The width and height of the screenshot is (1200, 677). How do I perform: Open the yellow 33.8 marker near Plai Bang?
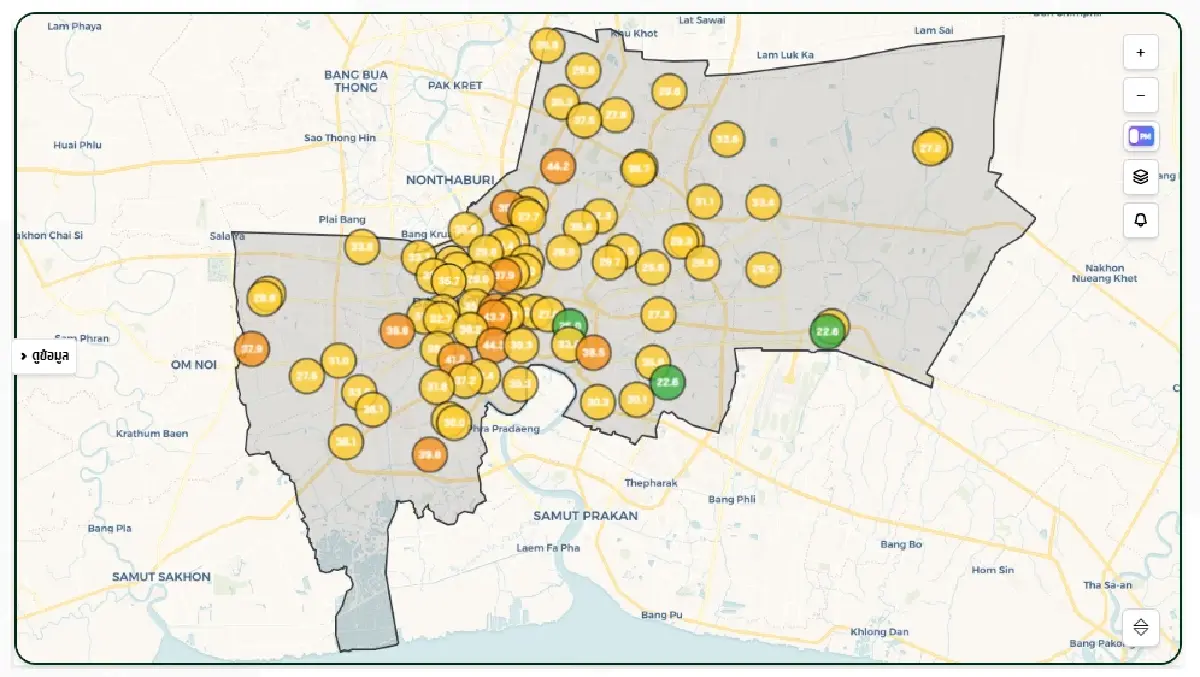tap(361, 246)
